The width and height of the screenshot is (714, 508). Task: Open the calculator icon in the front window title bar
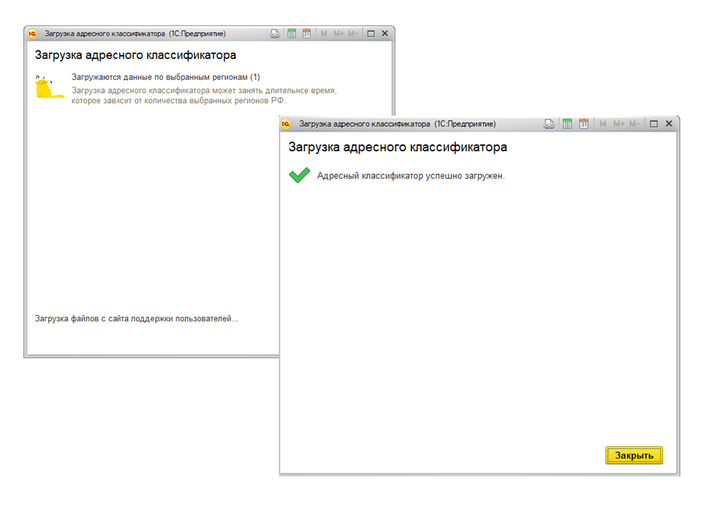(x=567, y=124)
